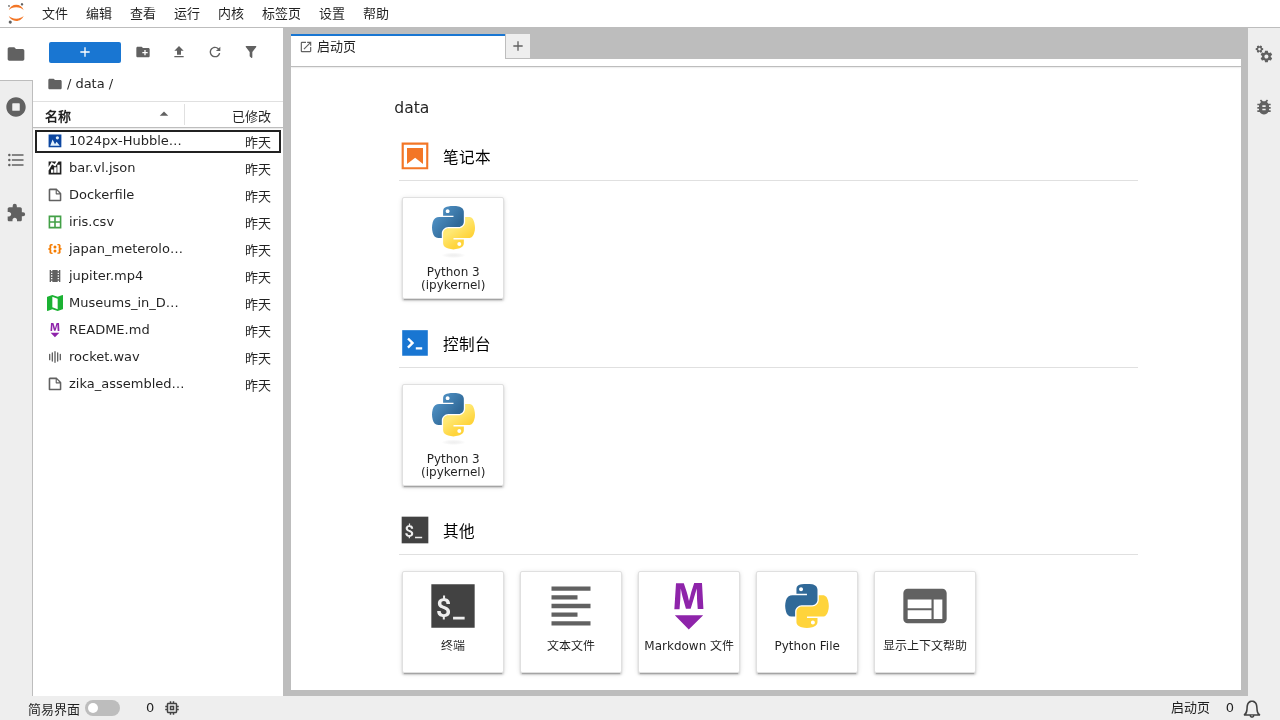Create a new folder icon
Viewport: 1280px width, 720px height.
(143, 52)
